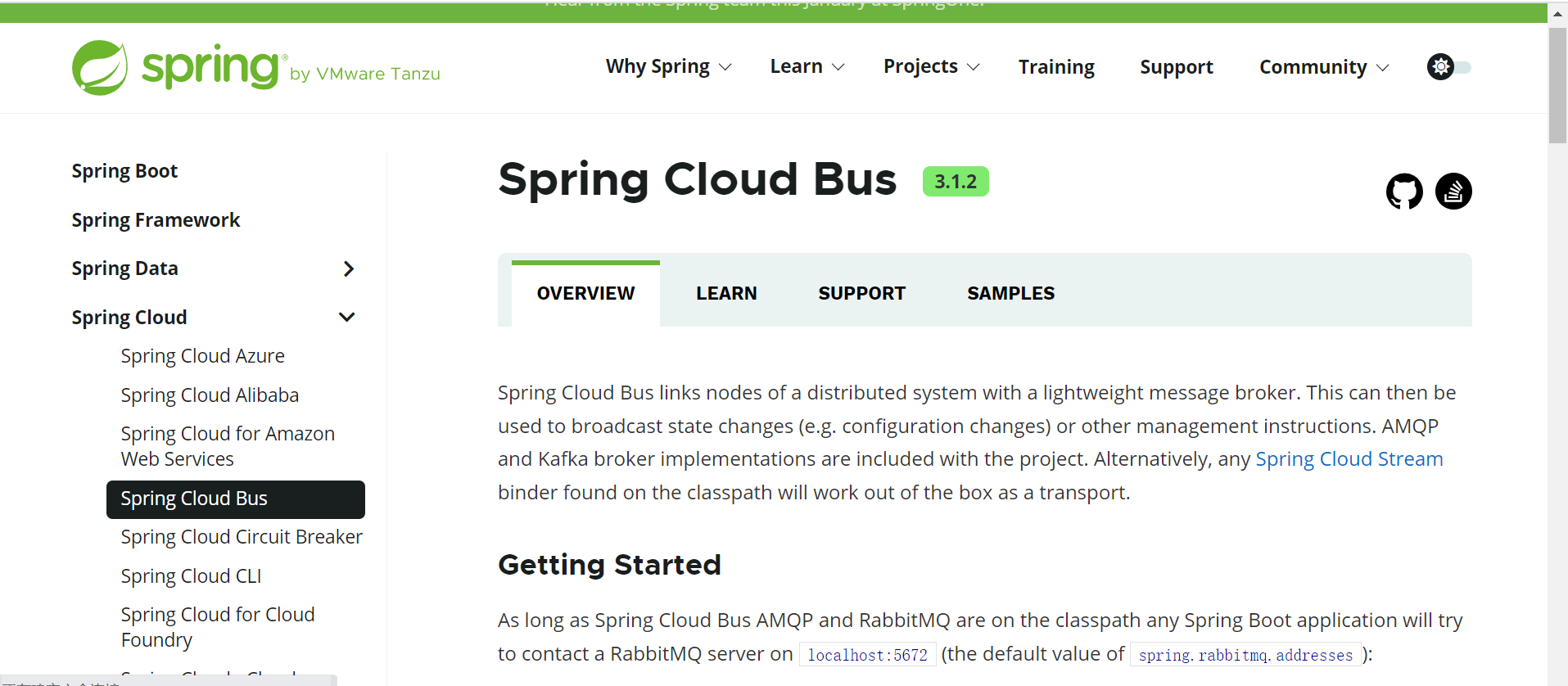Viewport: 1568px width, 686px height.
Task: Switch to the LEARN tab
Action: coord(726,293)
